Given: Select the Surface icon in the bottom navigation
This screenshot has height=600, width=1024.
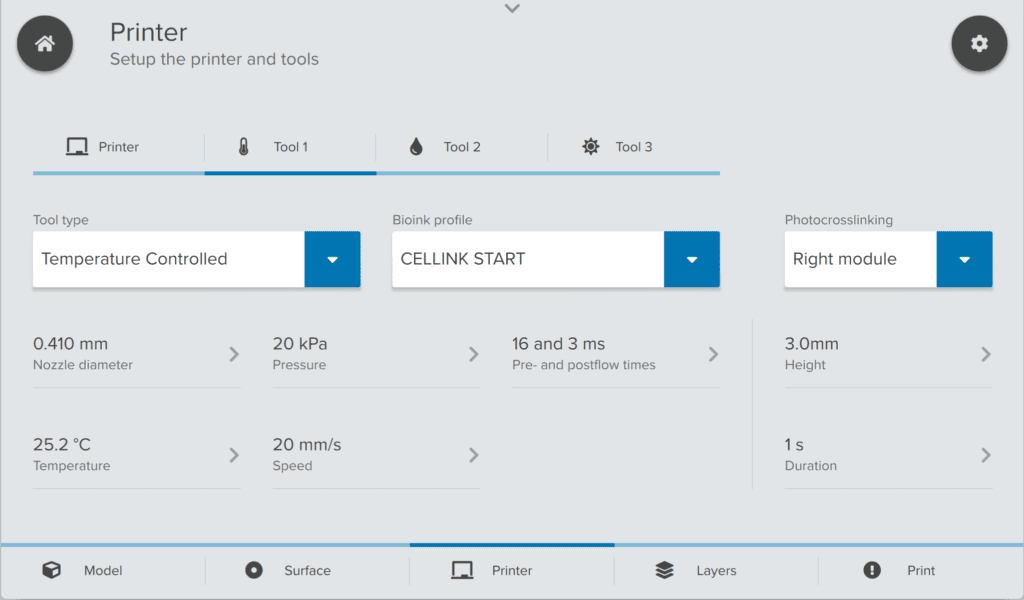Looking at the screenshot, I should [256, 570].
